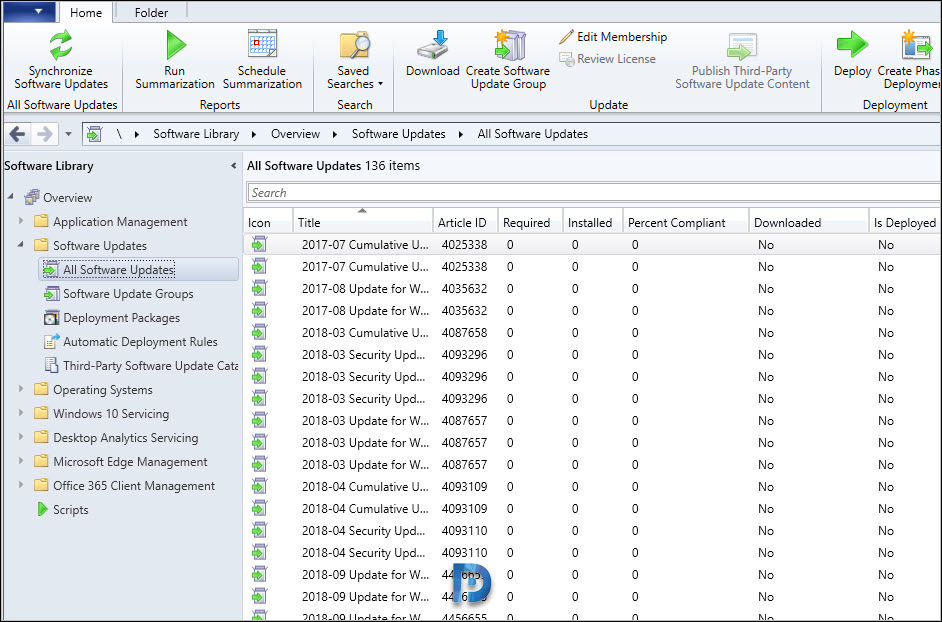Go forward using the Forward arrow
The image size is (942, 622).
point(44,133)
